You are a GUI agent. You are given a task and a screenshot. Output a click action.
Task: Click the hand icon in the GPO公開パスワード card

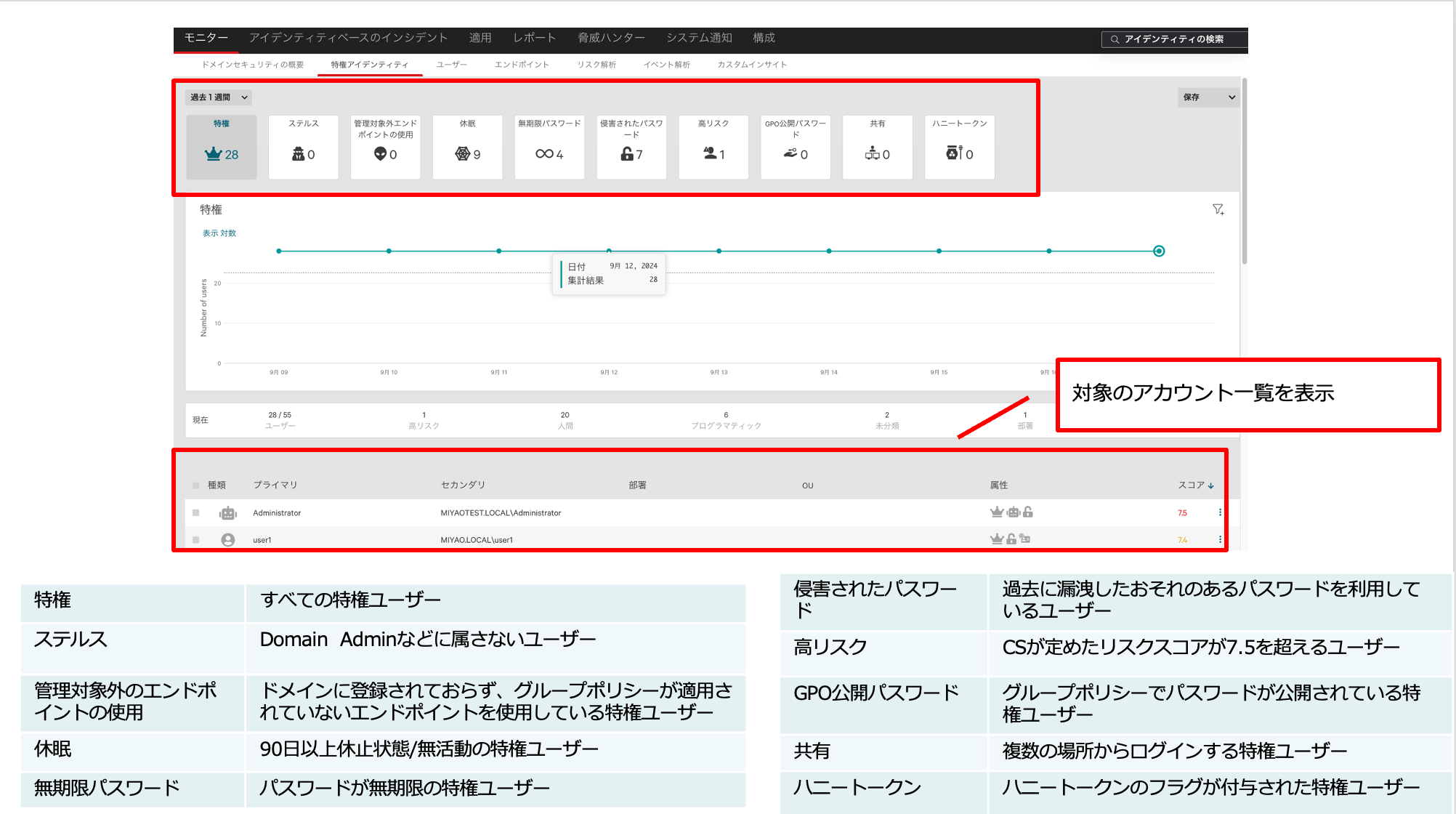click(x=790, y=153)
